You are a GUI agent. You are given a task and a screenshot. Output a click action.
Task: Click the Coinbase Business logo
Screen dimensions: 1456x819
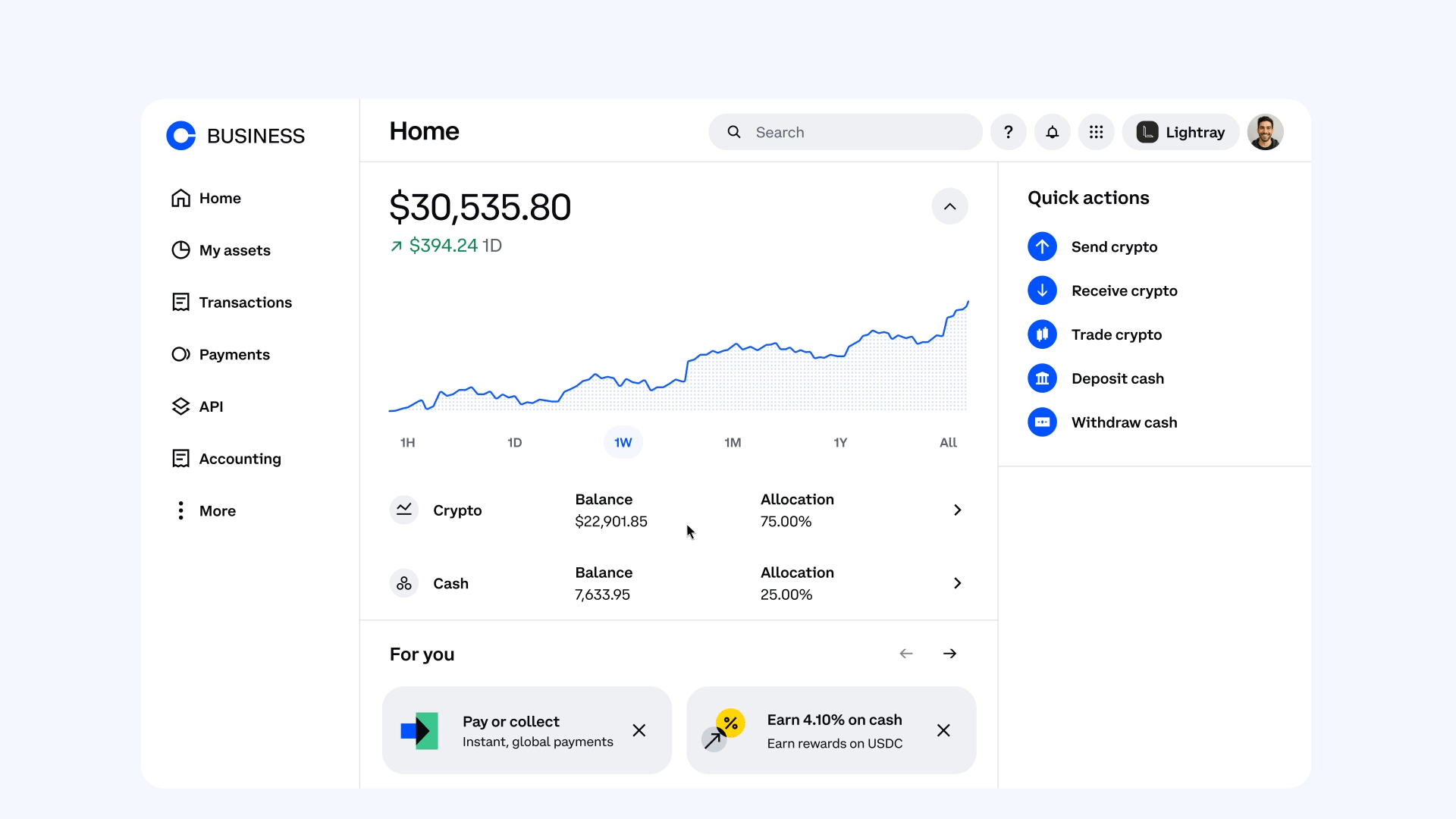pos(235,135)
